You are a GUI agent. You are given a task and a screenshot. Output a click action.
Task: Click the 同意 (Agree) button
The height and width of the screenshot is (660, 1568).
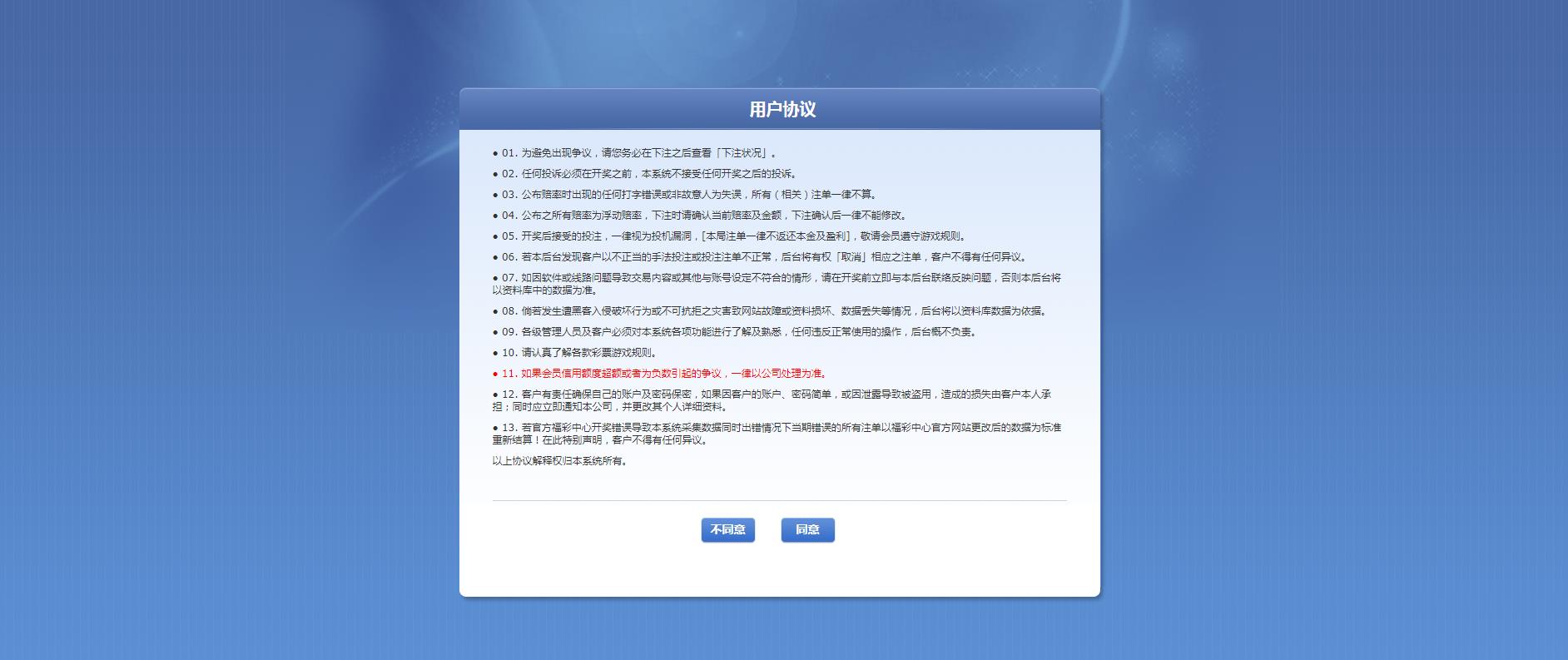pyautogui.click(x=807, y=530)
